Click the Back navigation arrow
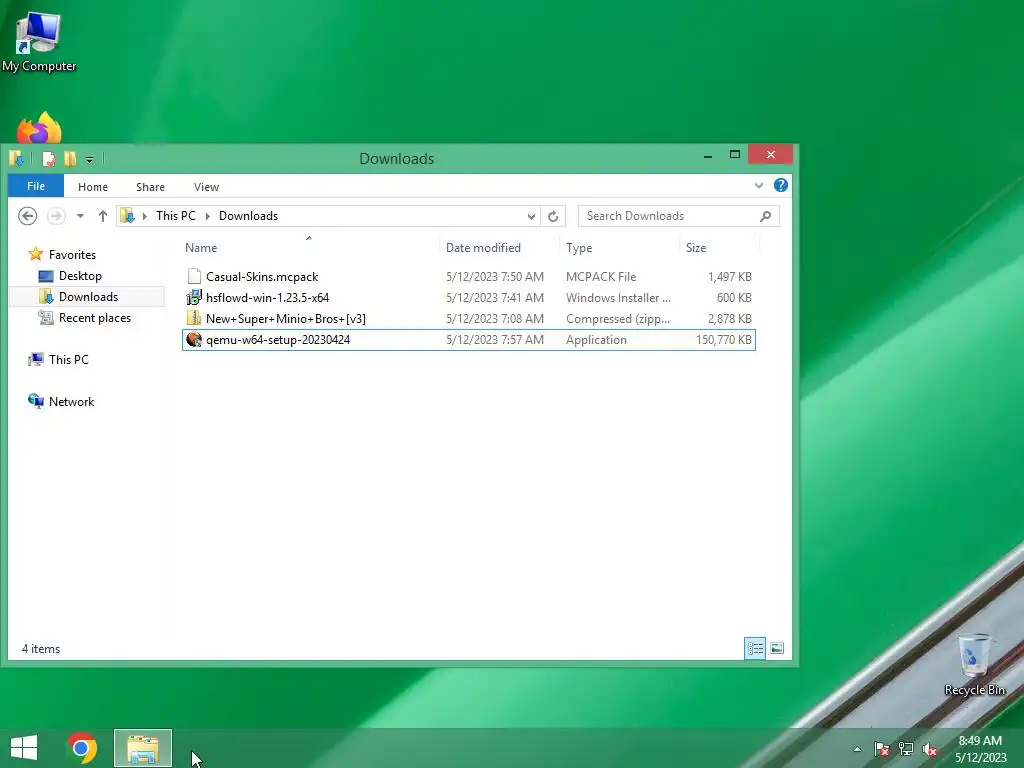This screenshot has height=768, width=1024. pyautogui.click(x=27, y=216)
